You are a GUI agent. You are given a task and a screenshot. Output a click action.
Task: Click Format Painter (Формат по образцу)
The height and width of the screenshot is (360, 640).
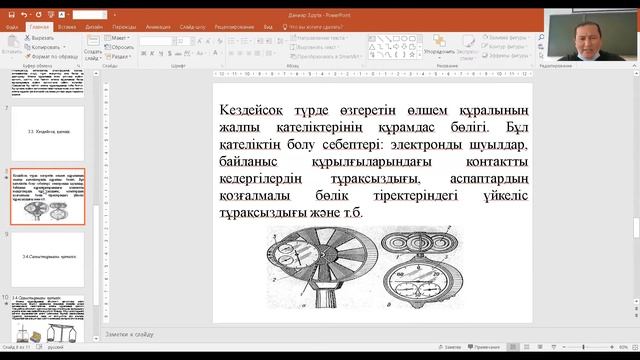51,56
